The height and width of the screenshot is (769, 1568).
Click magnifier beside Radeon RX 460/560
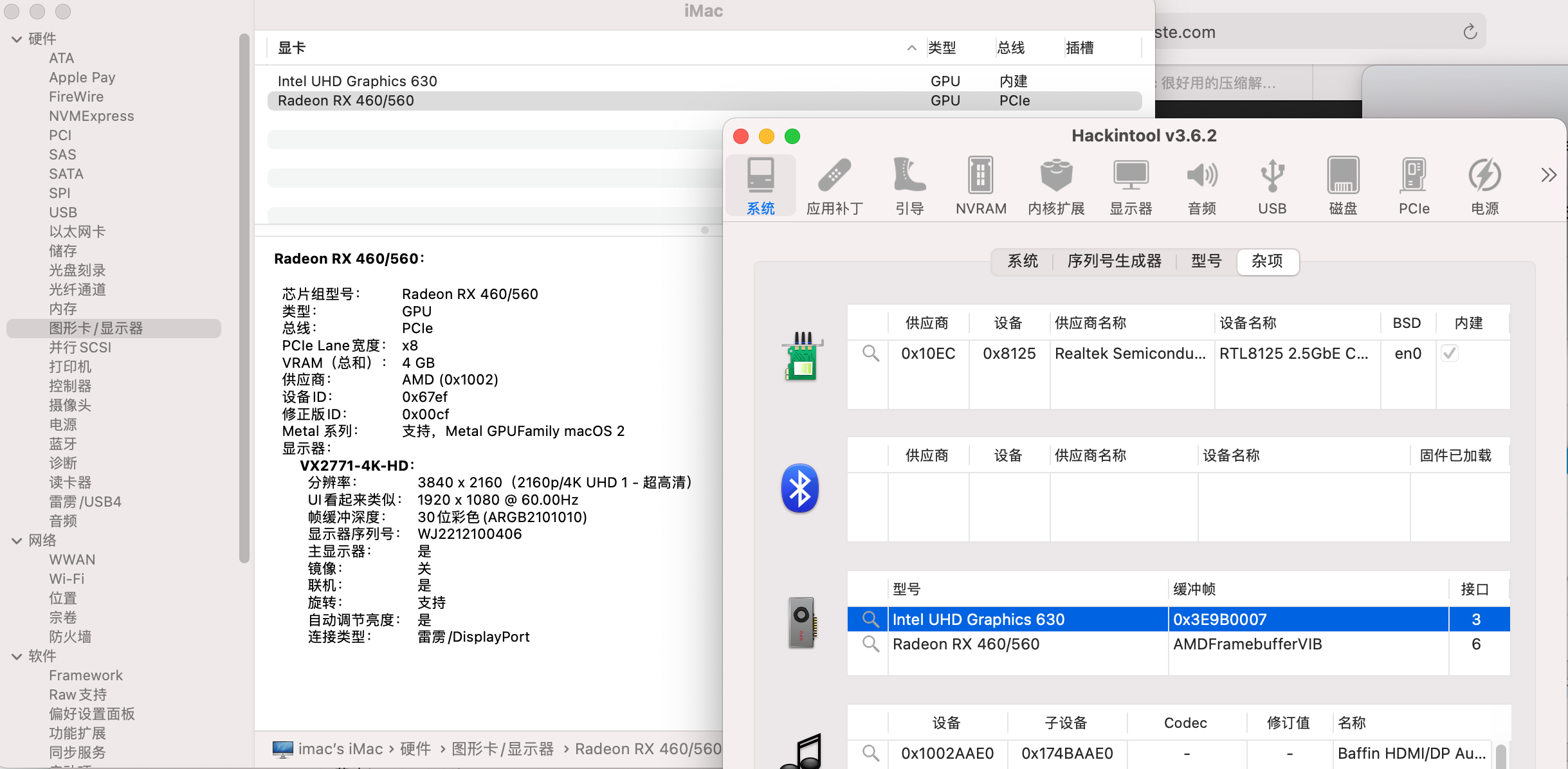coord(870,644)
